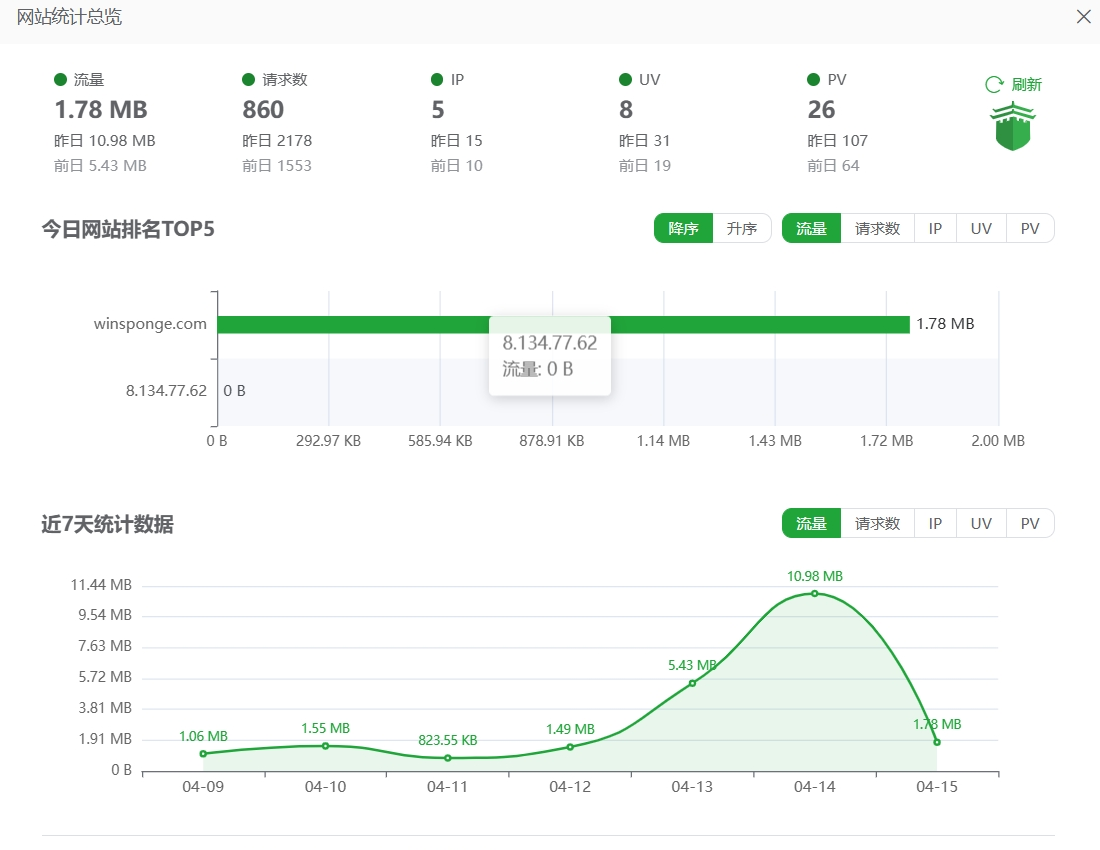Switch TOP5 ranking to 请求数 tab
The height and width of the screenshot is (850, 1100).
tap(877, 228)
